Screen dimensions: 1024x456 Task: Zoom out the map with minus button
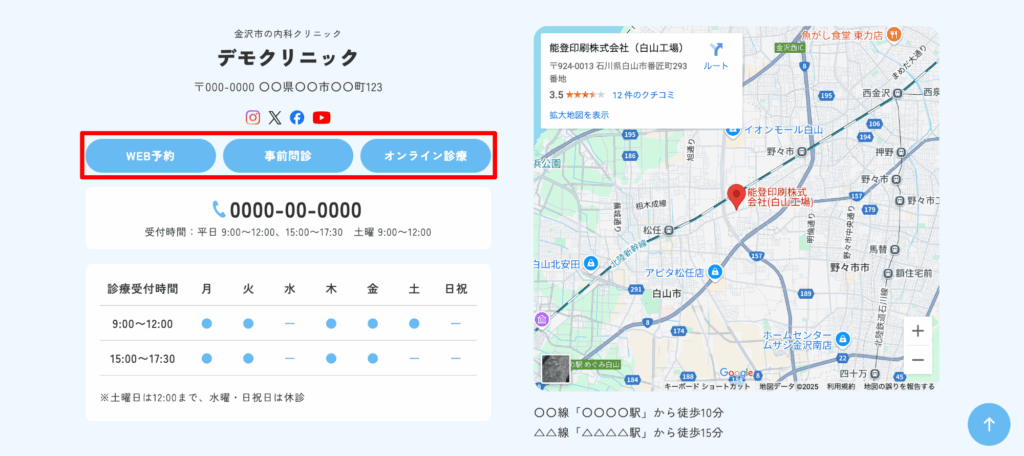[x=918, y=360]
